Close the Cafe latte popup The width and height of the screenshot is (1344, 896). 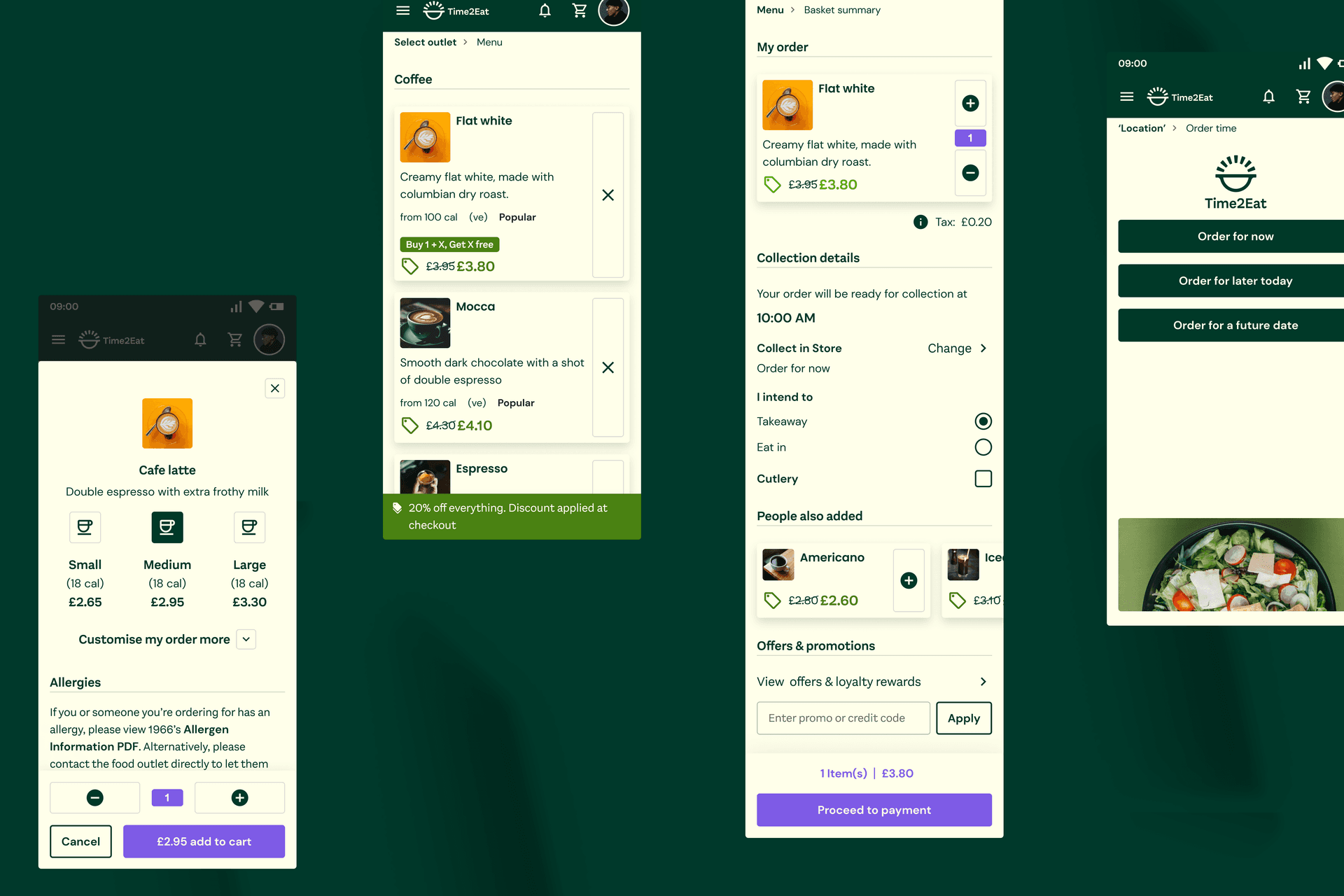point(275,388)
